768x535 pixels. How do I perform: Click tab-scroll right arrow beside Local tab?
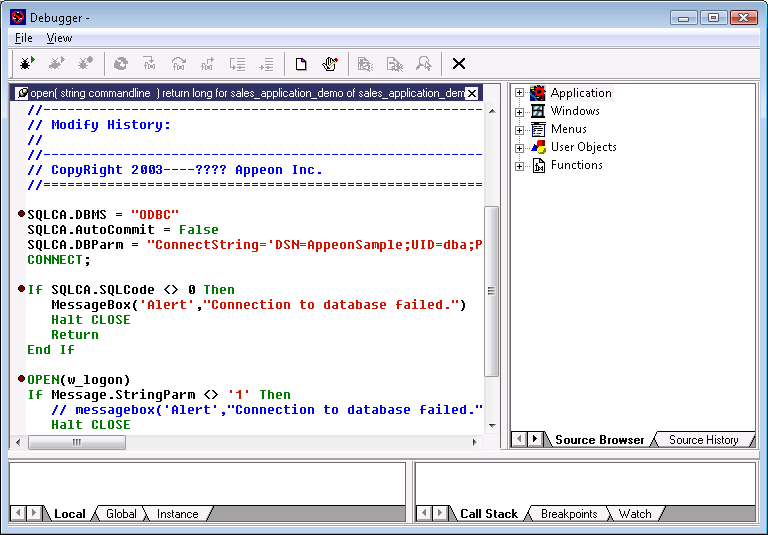point(34,513)
